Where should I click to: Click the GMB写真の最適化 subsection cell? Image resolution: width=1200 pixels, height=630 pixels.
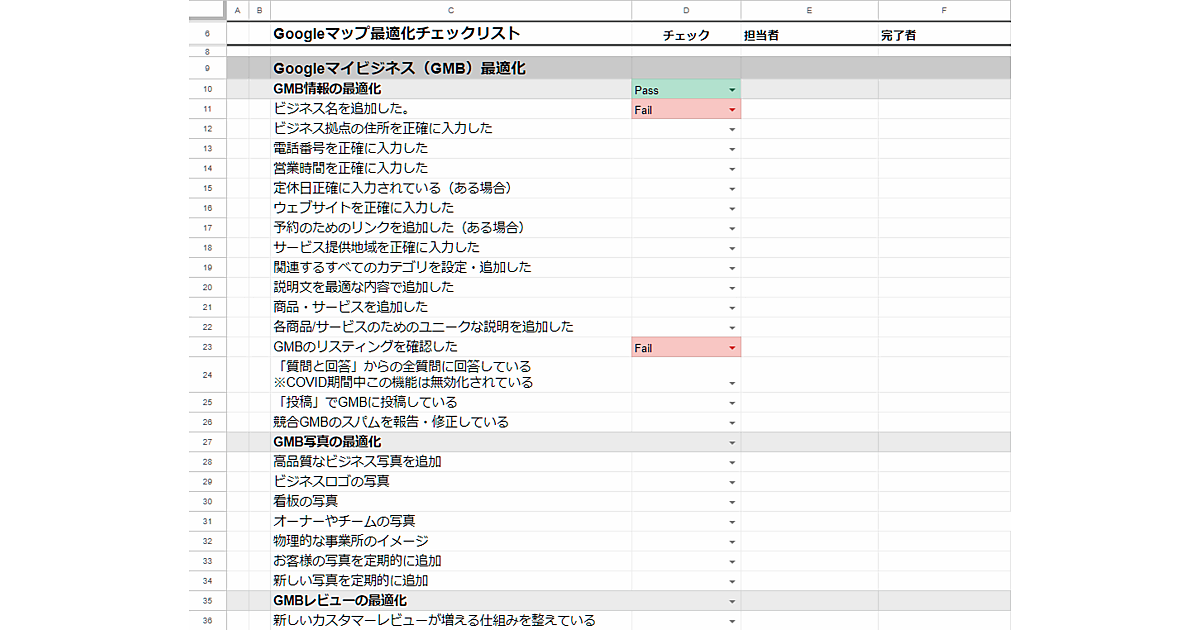tap(451, 442)
